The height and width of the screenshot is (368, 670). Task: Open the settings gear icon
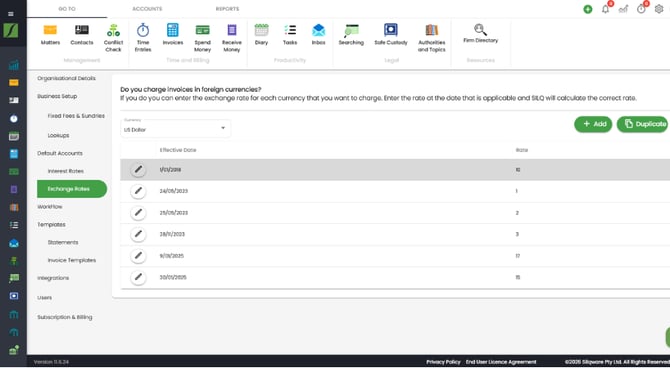tap(659, 9)
